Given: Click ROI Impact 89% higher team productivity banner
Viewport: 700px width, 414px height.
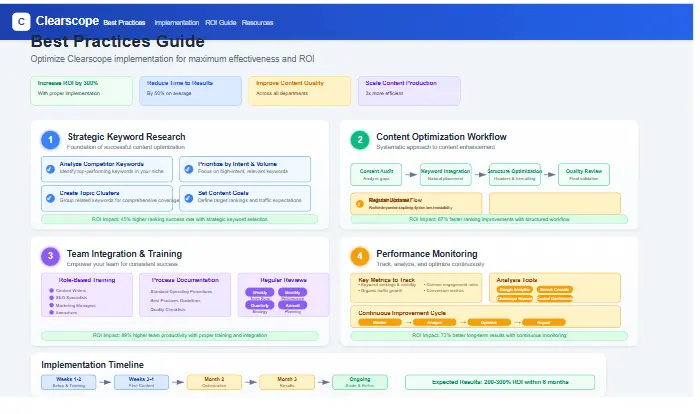Looking at the screenshot, I should 179,335.
